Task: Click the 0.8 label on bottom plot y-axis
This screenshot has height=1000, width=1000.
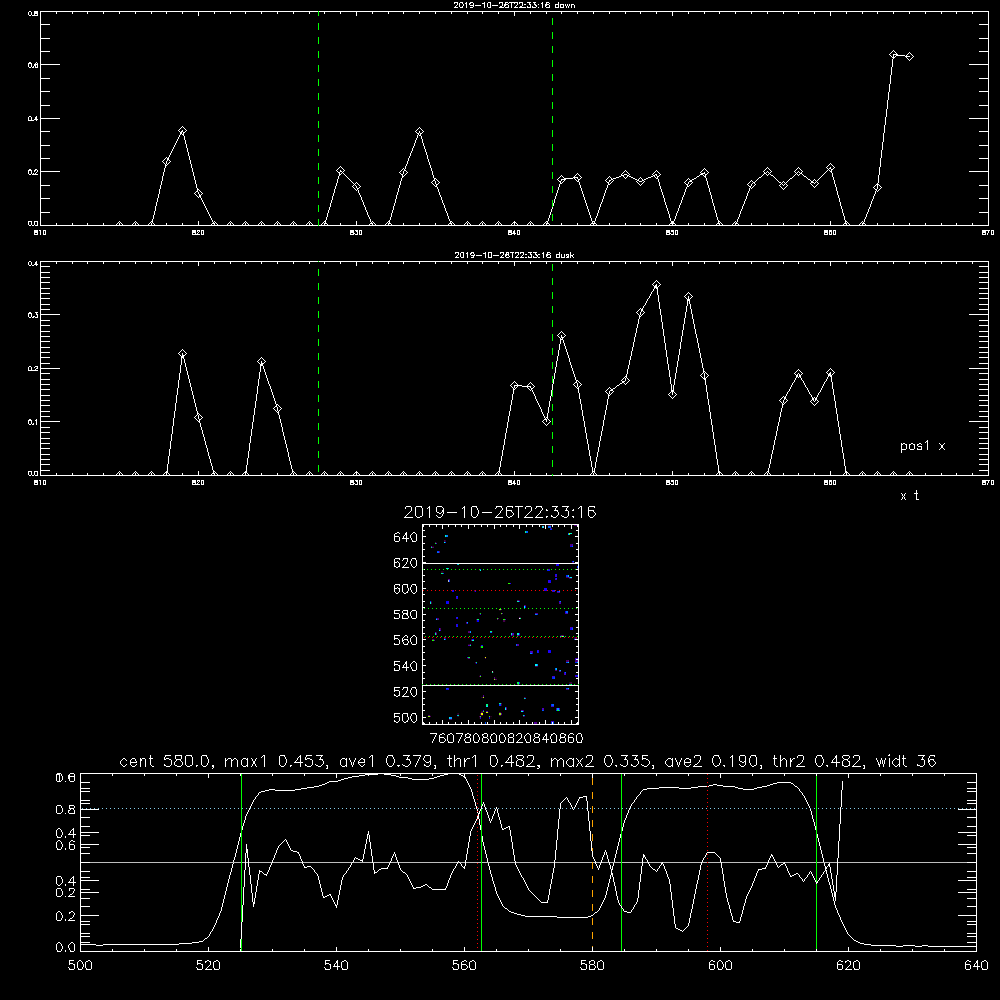Action: click(66, 810)
